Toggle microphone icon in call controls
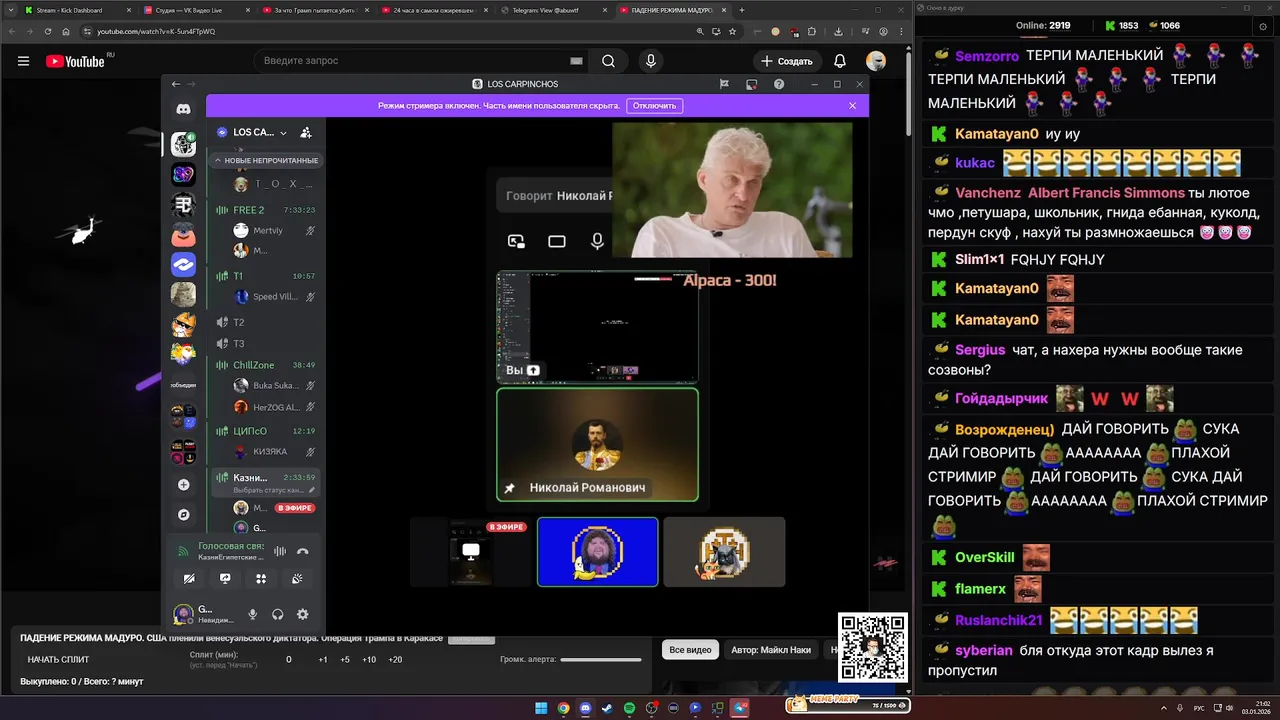Viewport: 1280px width, 720px height. pyautogui.click(x=597, y=241)
